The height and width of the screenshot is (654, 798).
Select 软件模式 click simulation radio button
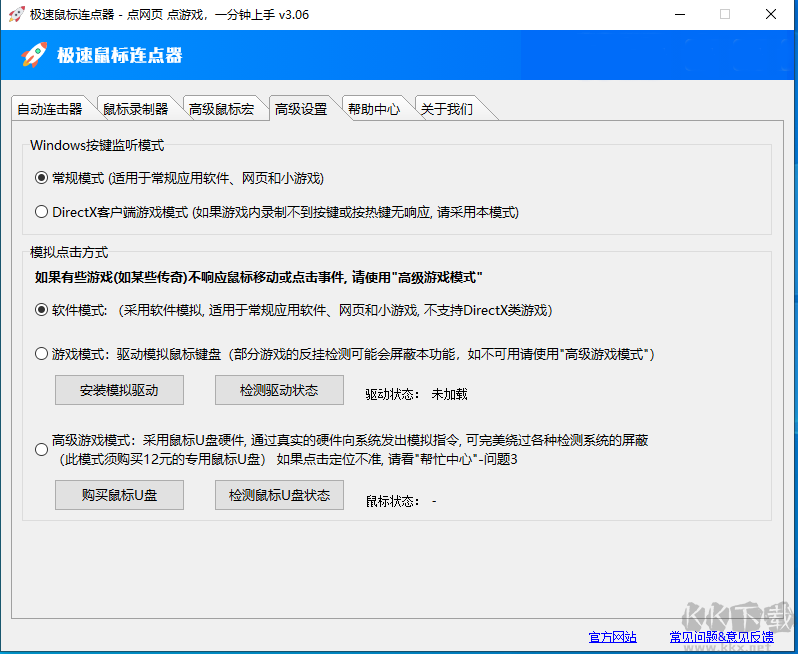tap(41, 310)
